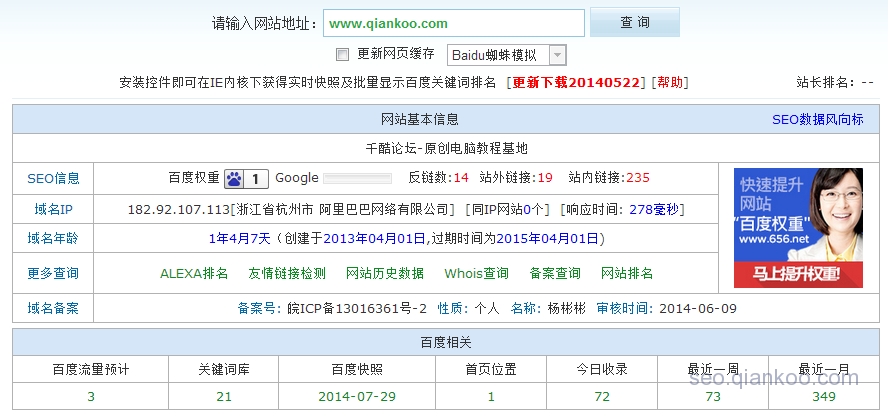Click the 反链数 value 14
The width and height of the screenshot is (888, 414).
tap(461, 178)
